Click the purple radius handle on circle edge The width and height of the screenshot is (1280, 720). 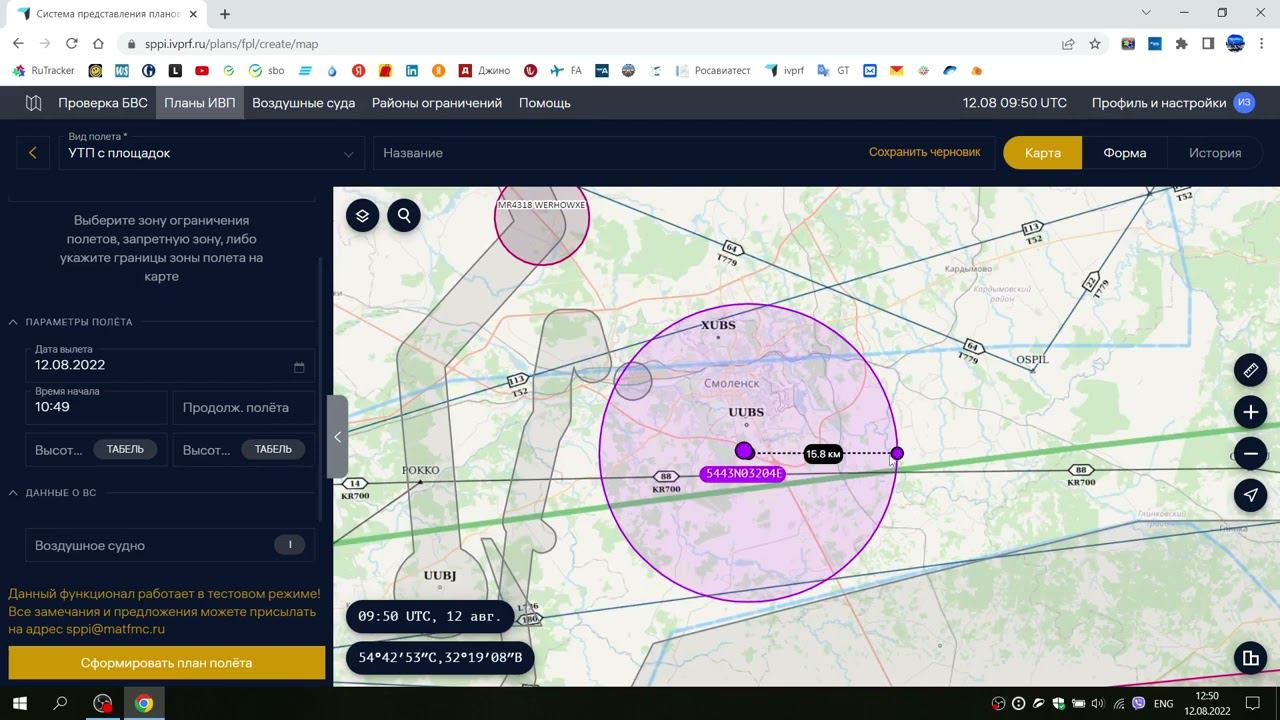coord(897,453)
